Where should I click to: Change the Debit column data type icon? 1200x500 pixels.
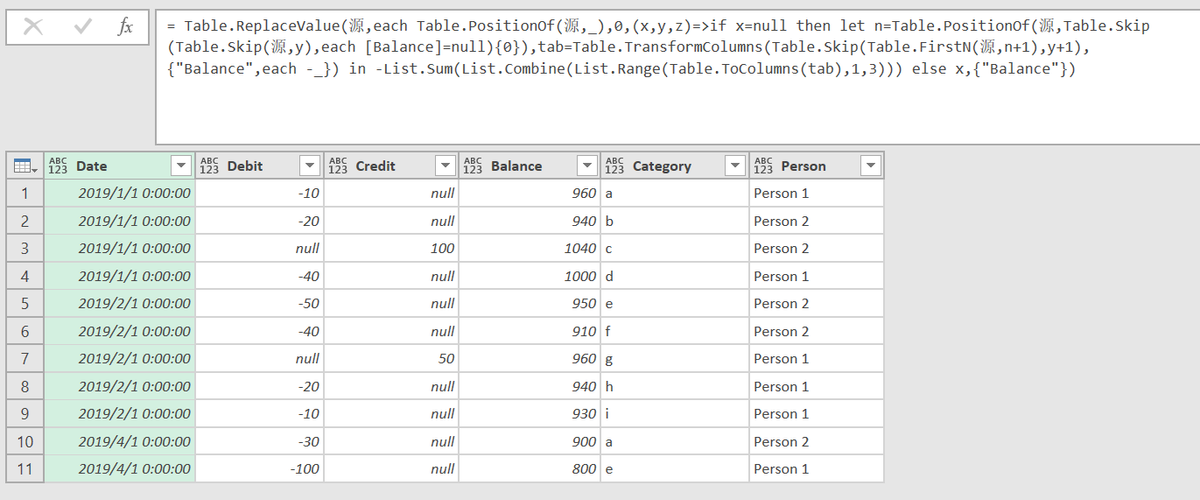210,166
